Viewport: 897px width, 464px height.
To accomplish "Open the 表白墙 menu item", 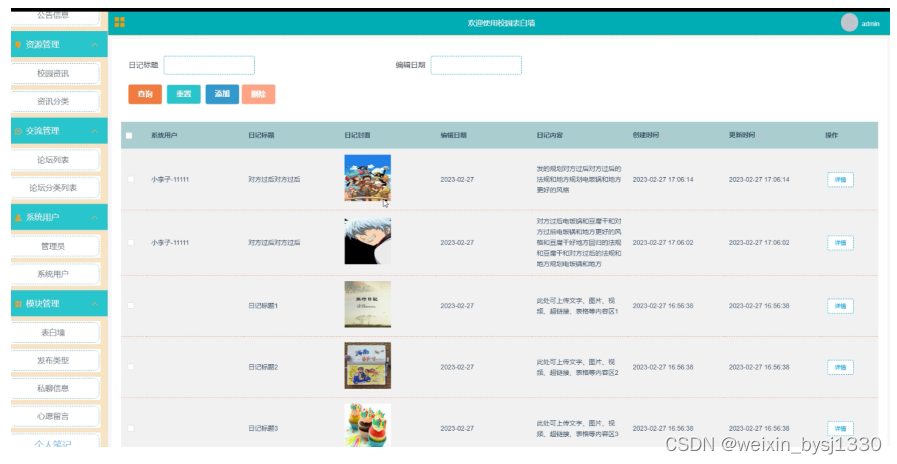I will click(55, 332).
